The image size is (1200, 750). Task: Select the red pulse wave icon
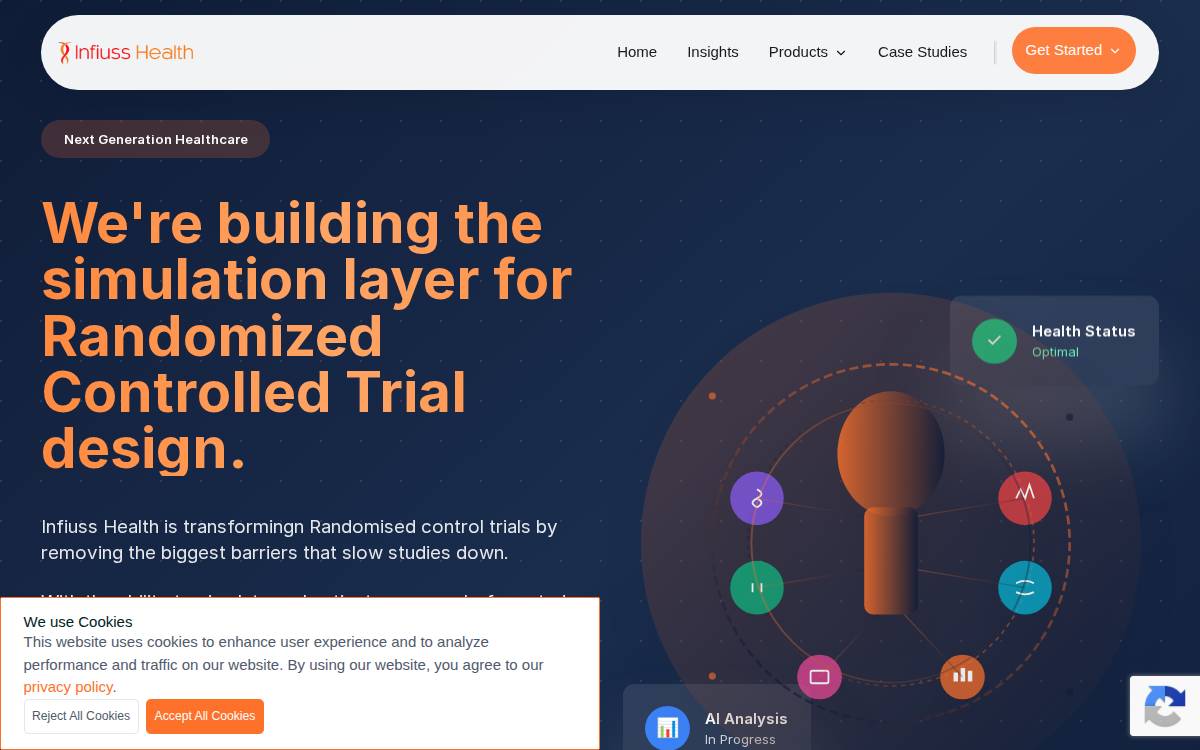(x=1025, y=498)
